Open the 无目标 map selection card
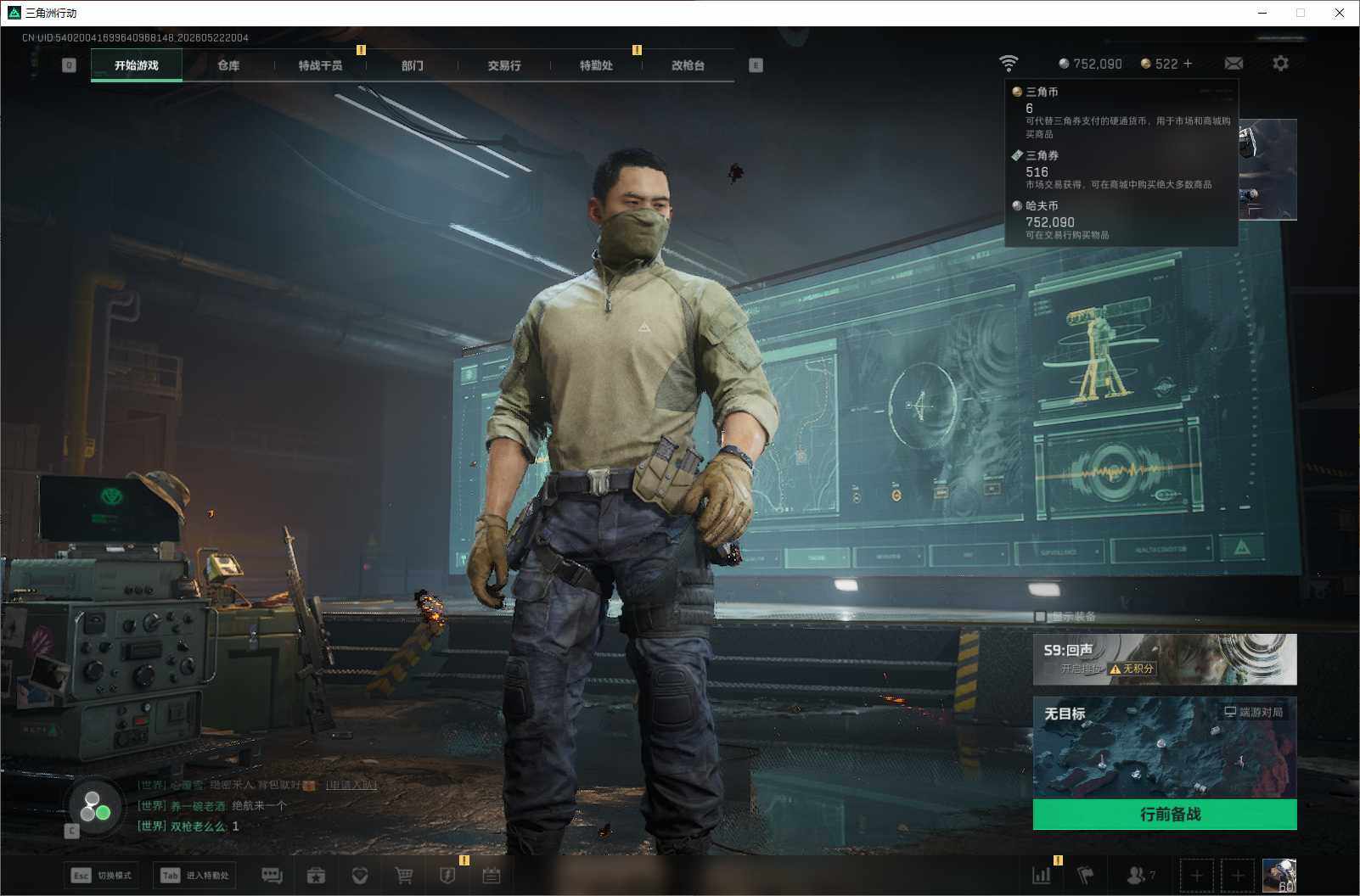The image size is (1360, 896). [x=1165, y=748]
